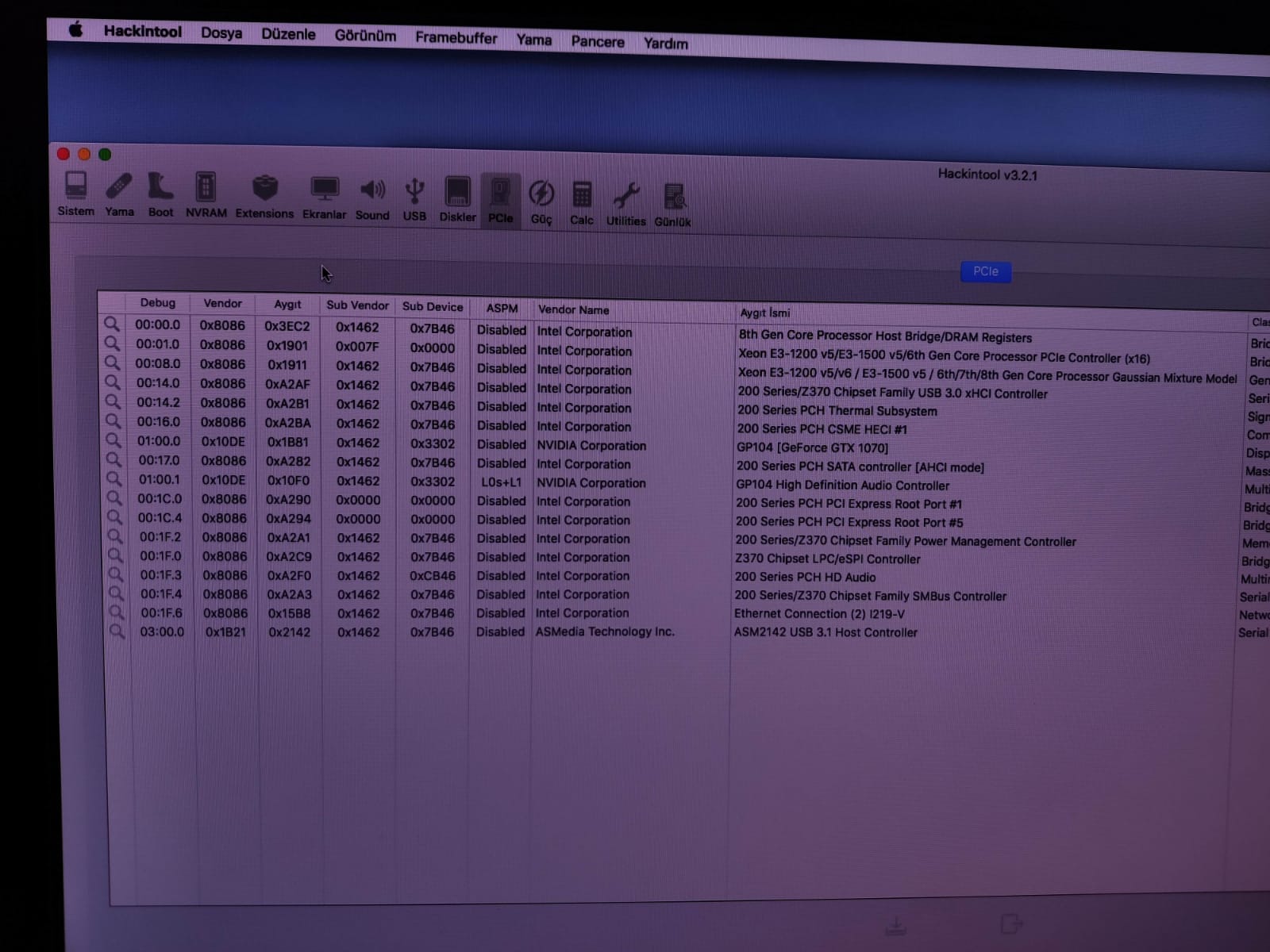Click the magnifier for GeForce GTX 1070 row

pyautogui.click(x=114, y=441)
